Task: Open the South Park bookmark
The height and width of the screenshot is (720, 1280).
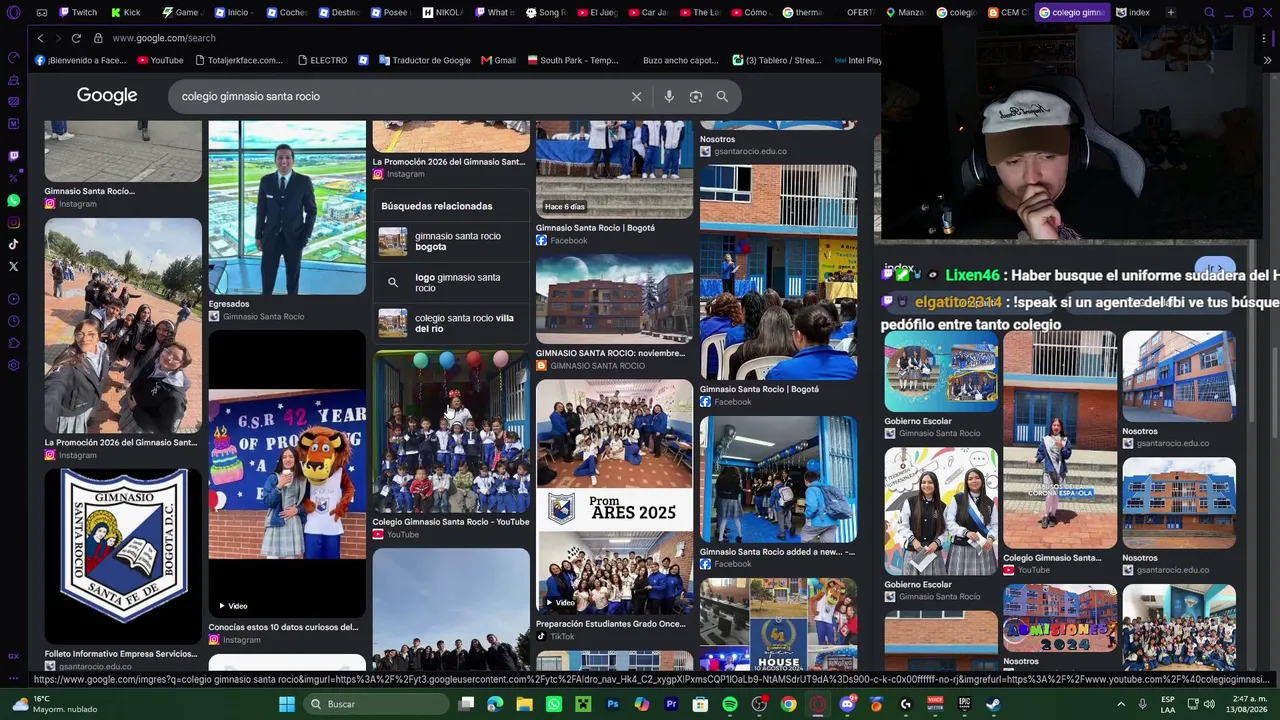Action: 573,60
